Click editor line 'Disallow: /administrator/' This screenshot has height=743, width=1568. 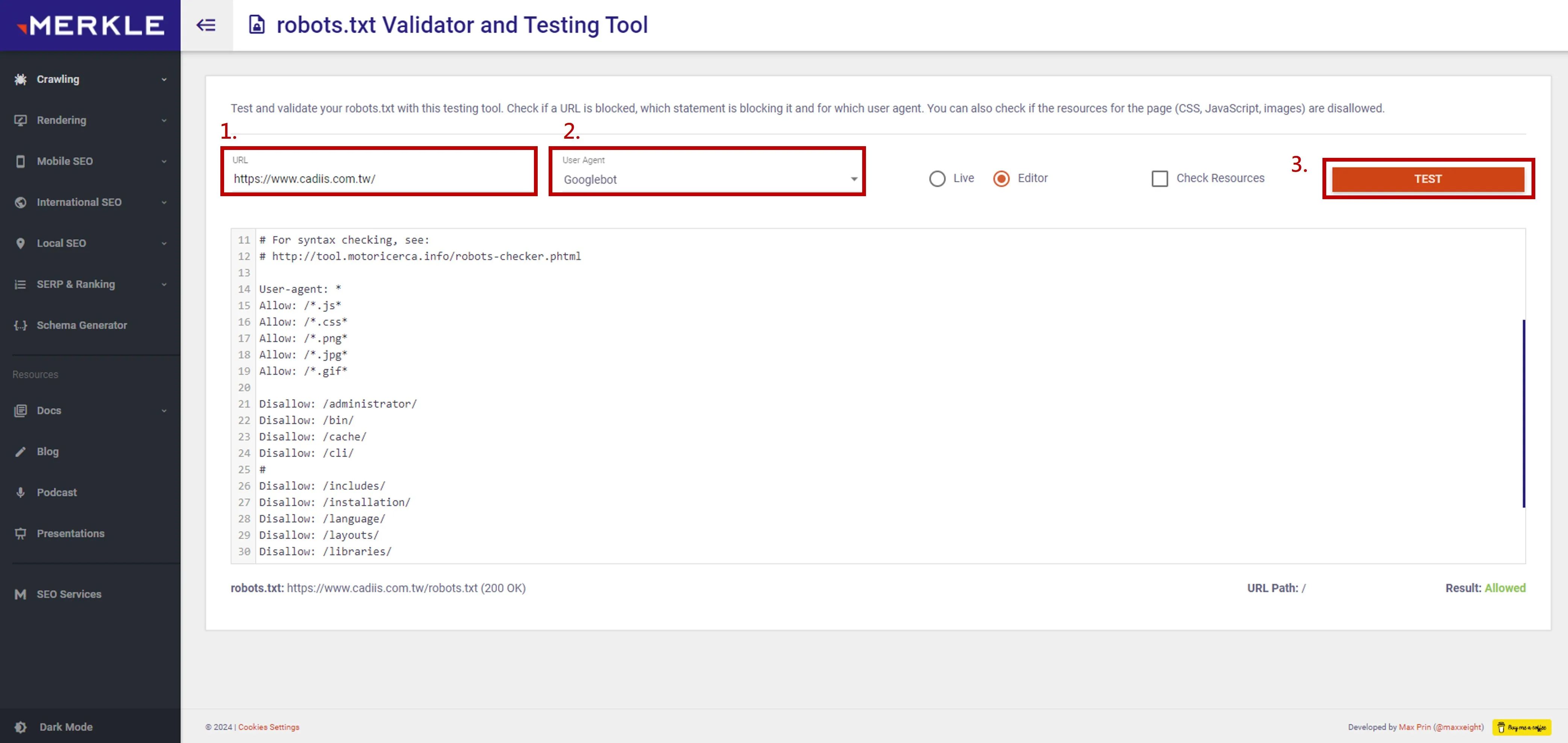click(x=338, y=404)
